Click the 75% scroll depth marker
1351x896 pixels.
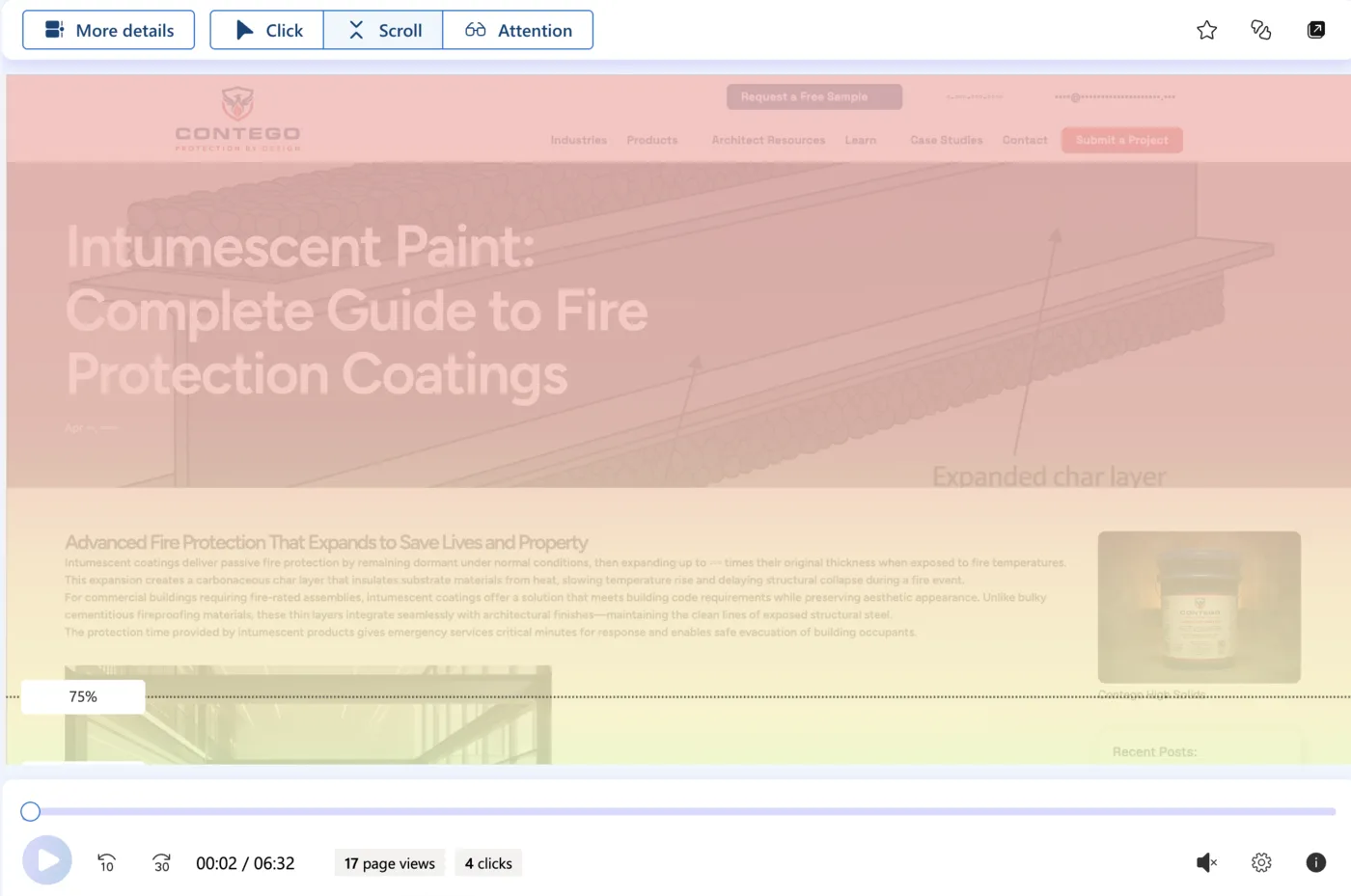83,696
